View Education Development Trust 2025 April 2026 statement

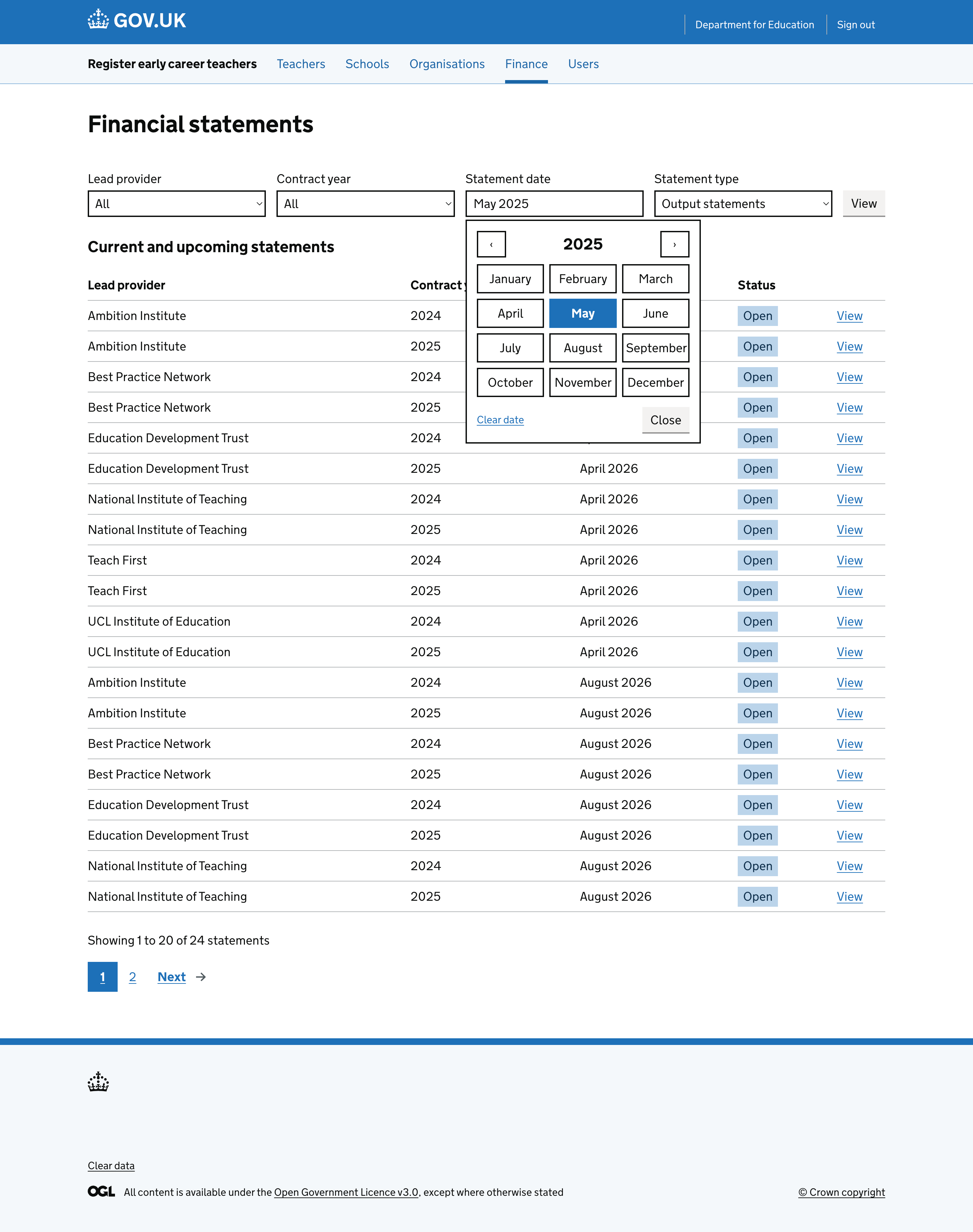849,468
